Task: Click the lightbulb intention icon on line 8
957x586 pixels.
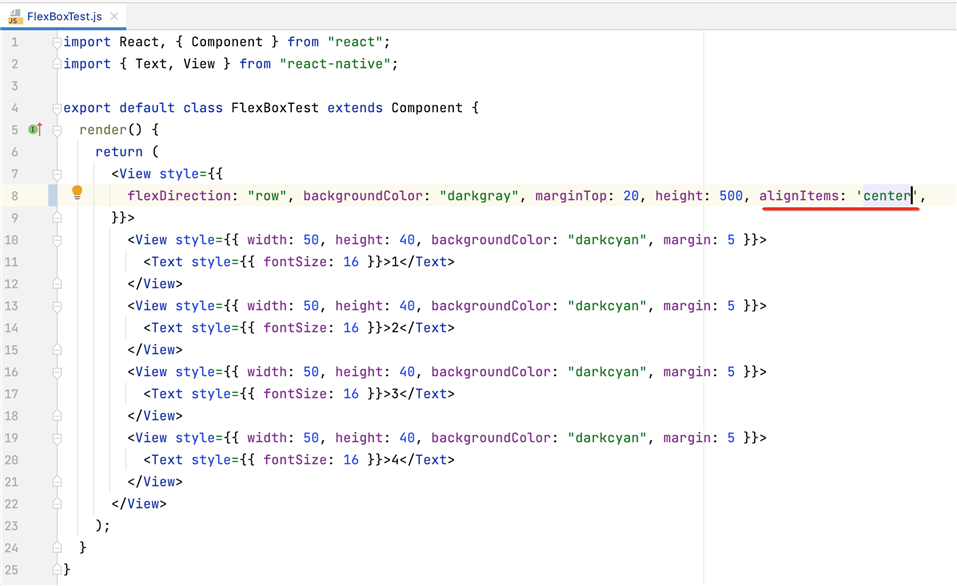Action: (77, 194)
